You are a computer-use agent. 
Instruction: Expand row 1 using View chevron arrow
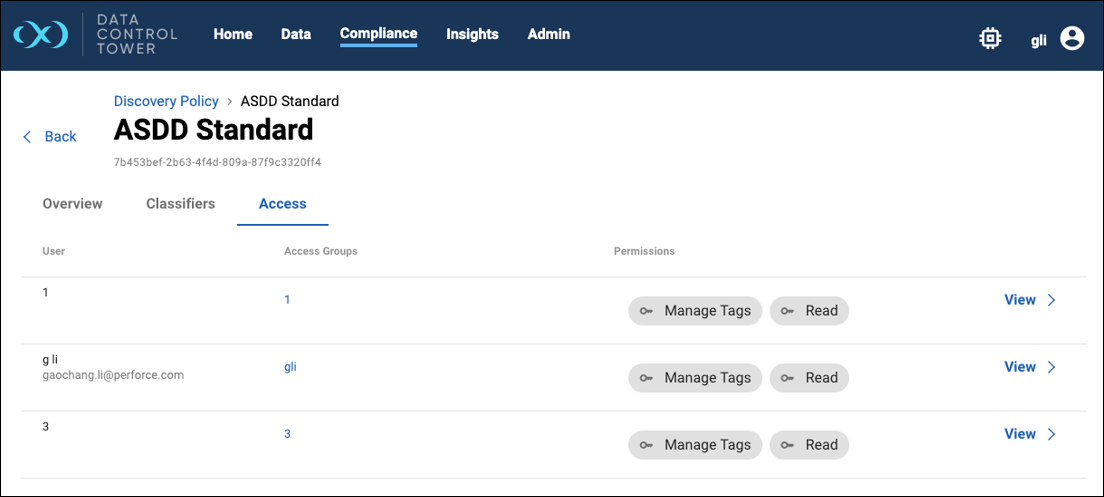click(x=1051, y=300)
